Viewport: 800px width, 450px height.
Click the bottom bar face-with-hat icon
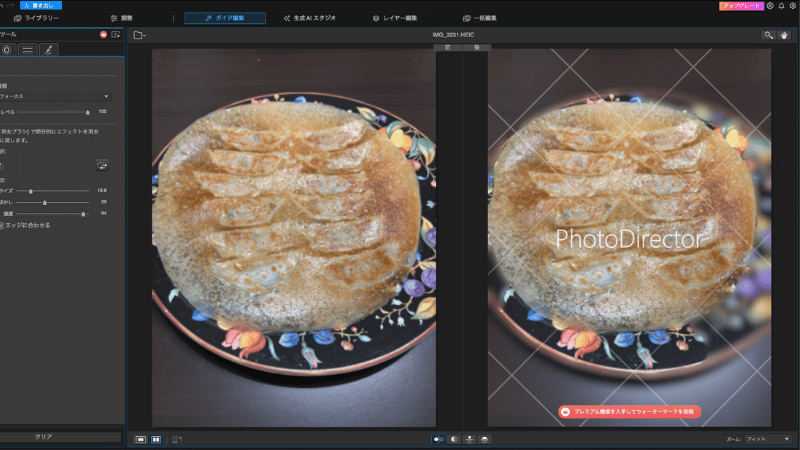pos(485,439)
